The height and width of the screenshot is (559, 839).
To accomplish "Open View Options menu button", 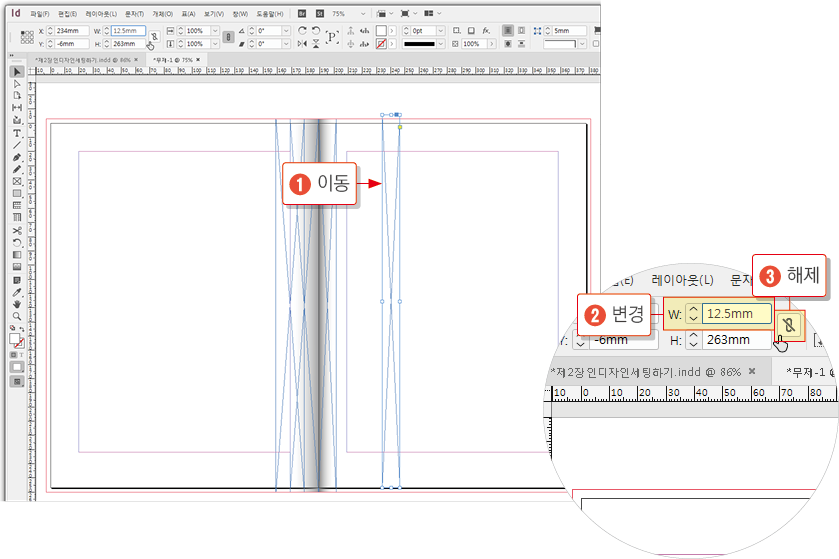I will pos(385,13).
